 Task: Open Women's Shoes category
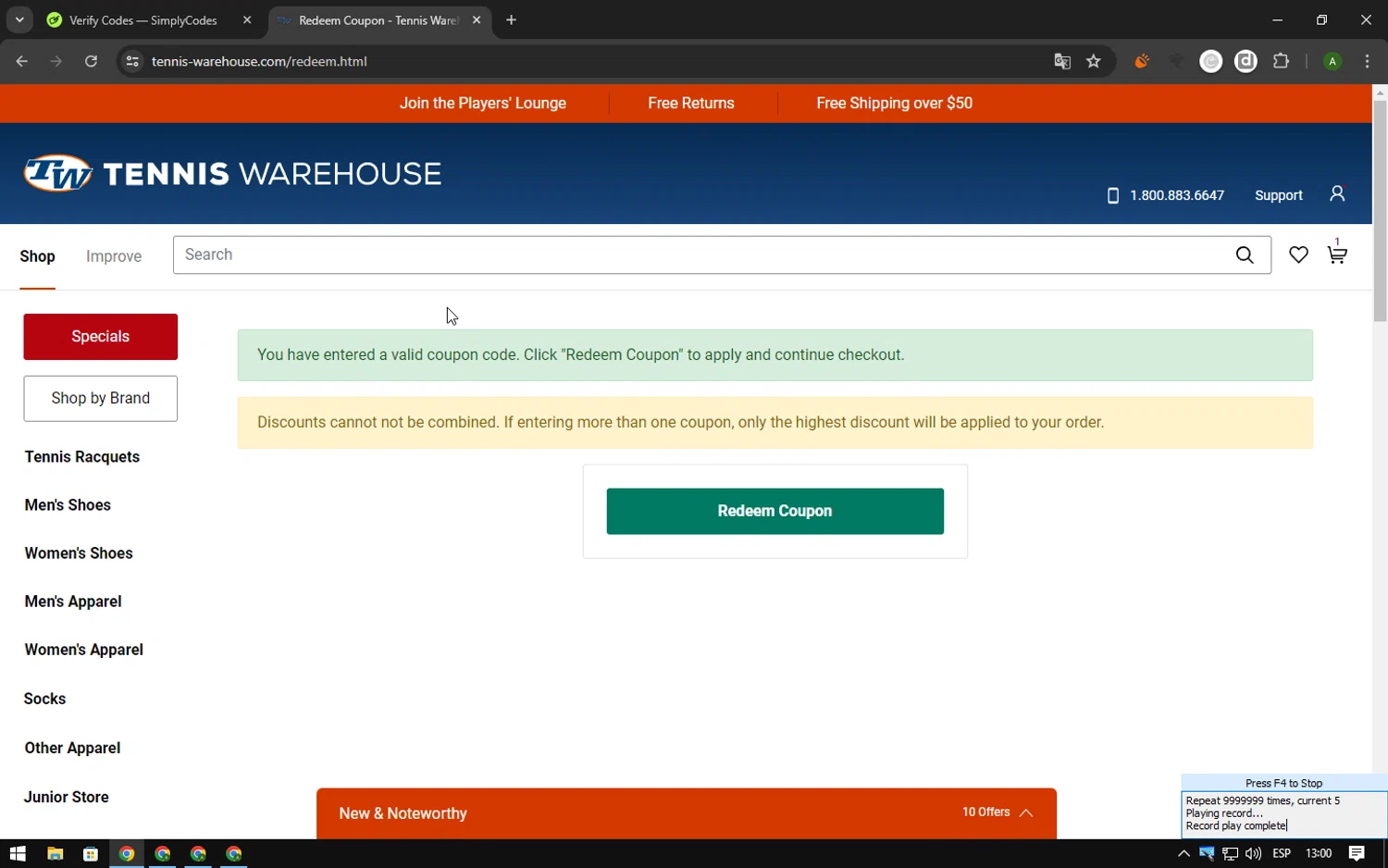coord(79,552)
